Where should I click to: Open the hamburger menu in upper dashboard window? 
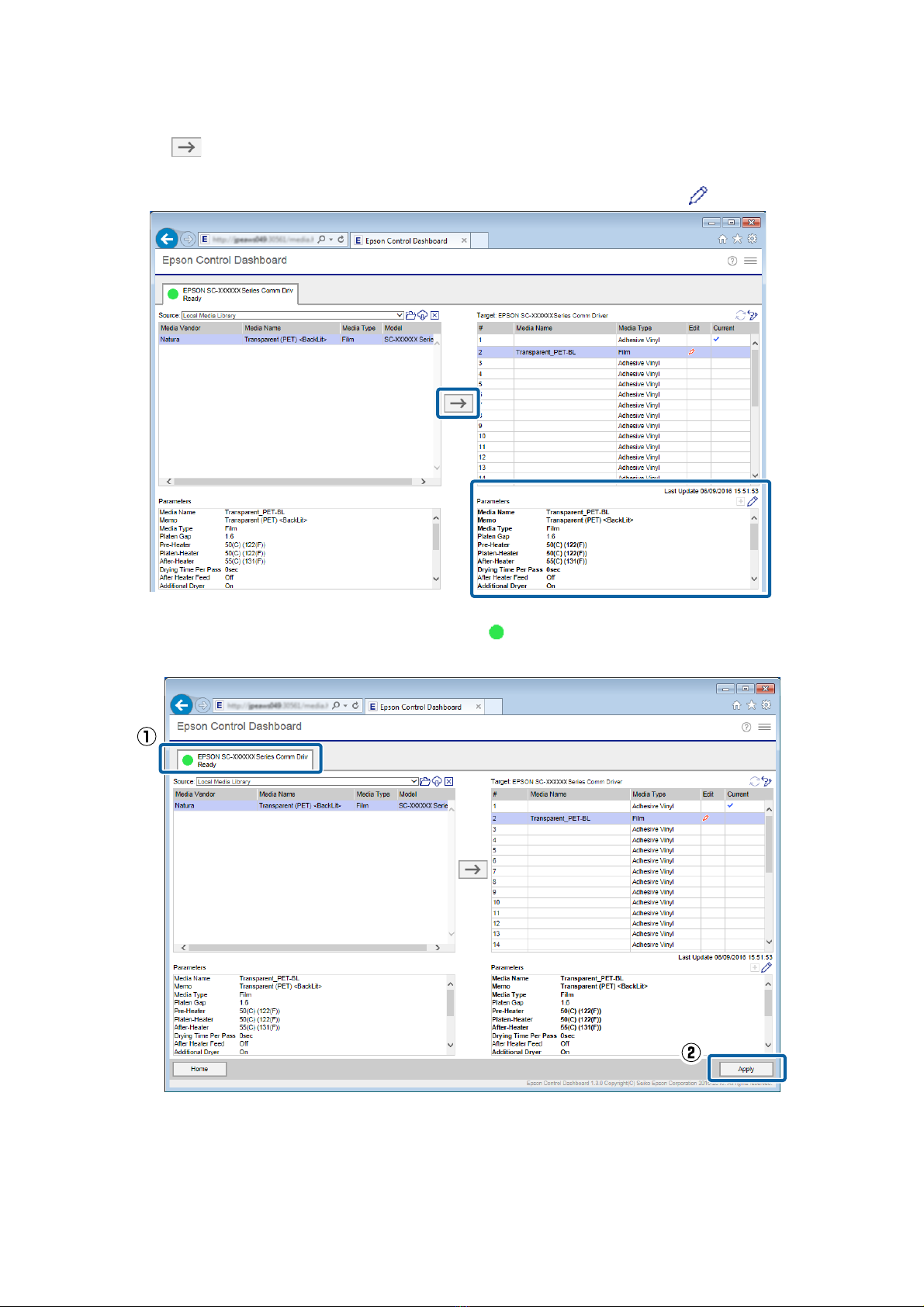(750, 261)
